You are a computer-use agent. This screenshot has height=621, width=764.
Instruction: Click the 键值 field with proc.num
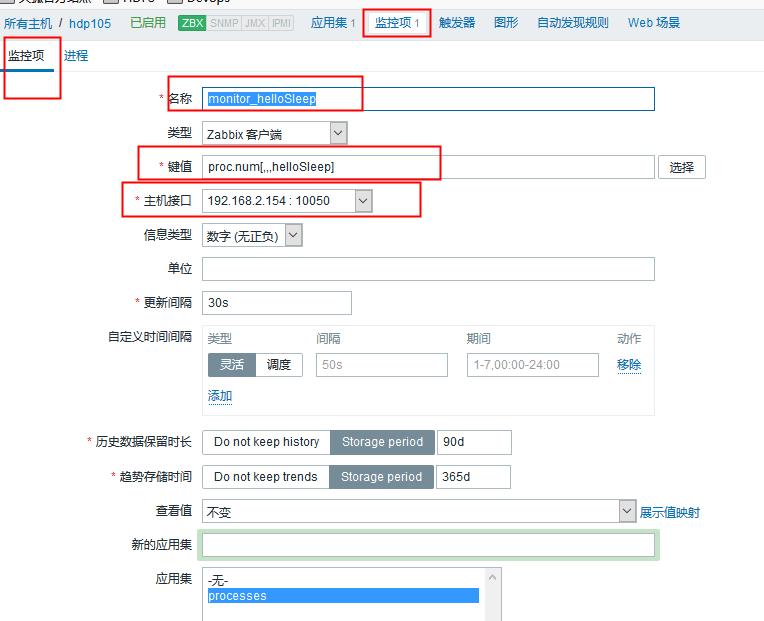coord(428,167)
